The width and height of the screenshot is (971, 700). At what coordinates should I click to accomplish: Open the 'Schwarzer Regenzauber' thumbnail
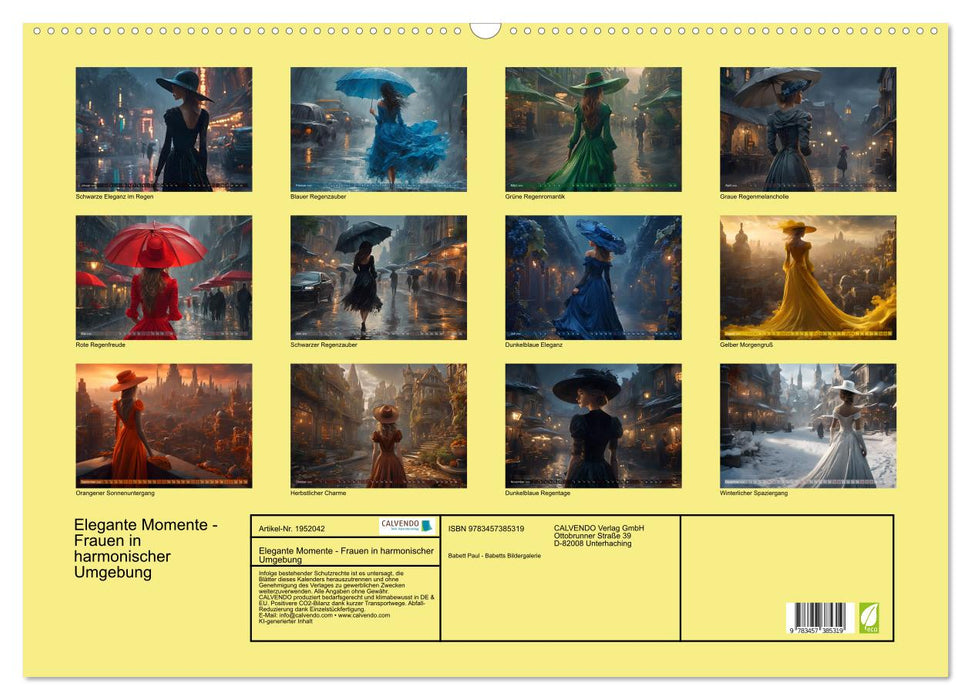378,278
